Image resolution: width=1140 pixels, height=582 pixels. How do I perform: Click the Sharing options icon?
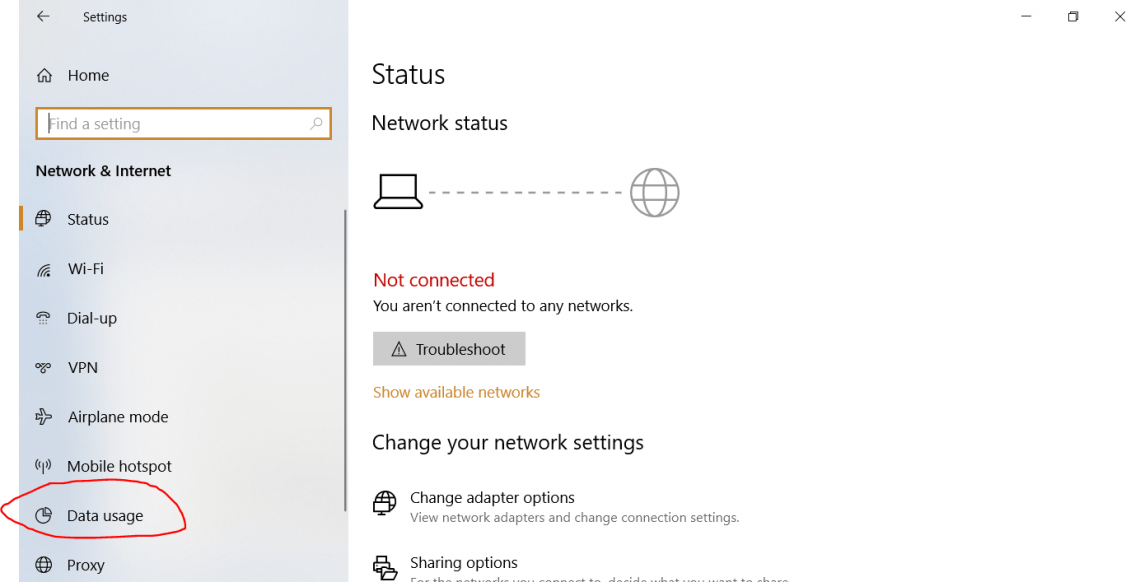pos(385,567)
